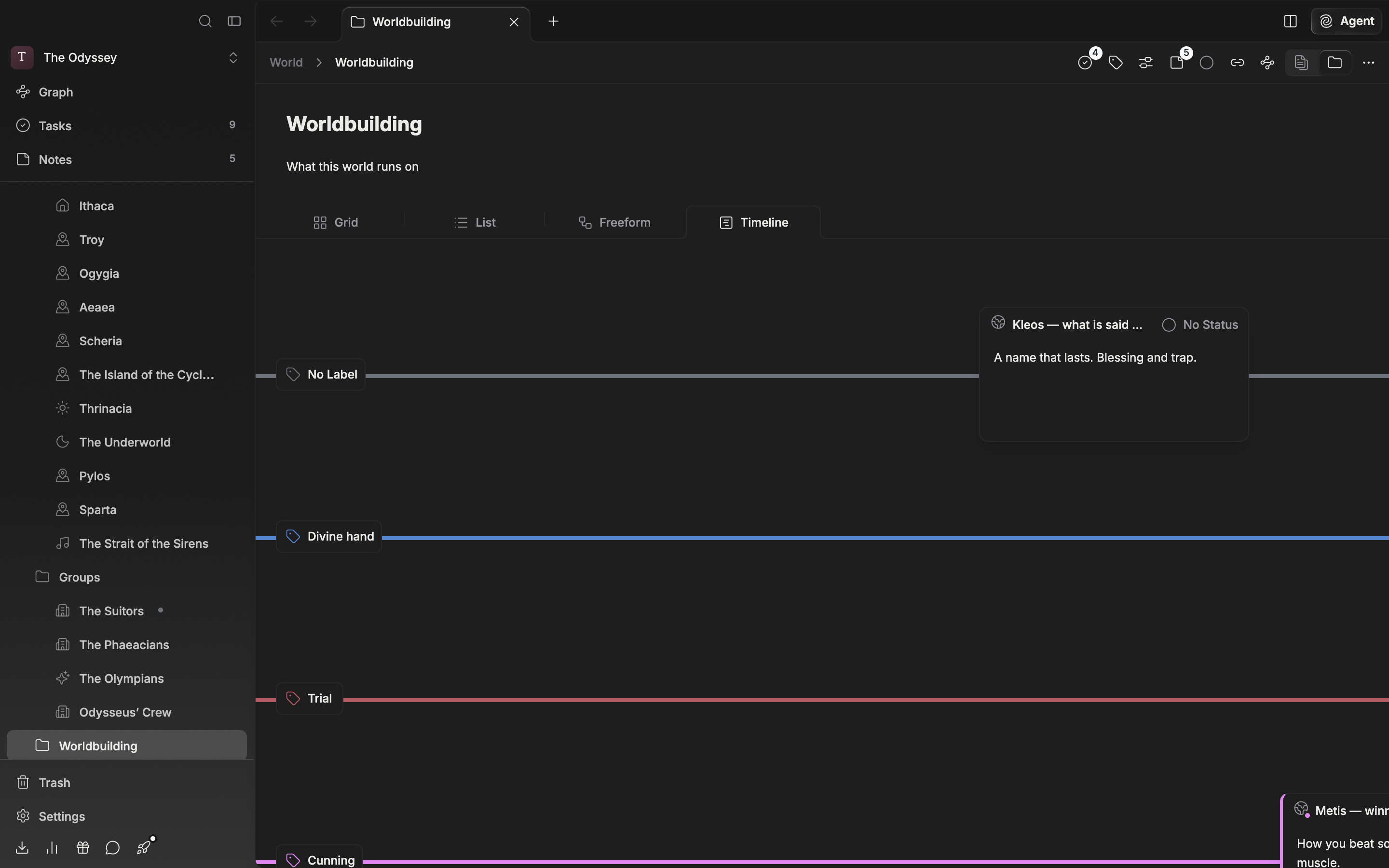Open The Suitors group
This screenshot has width=1389, height=868.
(127, 611)
